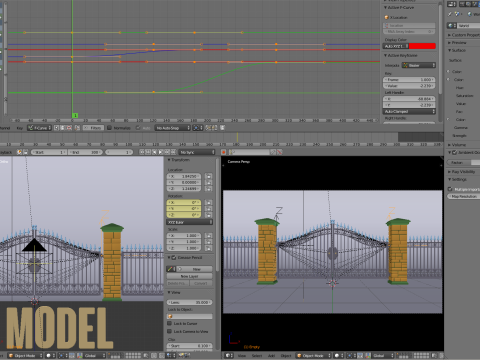Click the Rotation X field highlighted yellow
This screenshot has height=360, width=480.
point(184,203)
